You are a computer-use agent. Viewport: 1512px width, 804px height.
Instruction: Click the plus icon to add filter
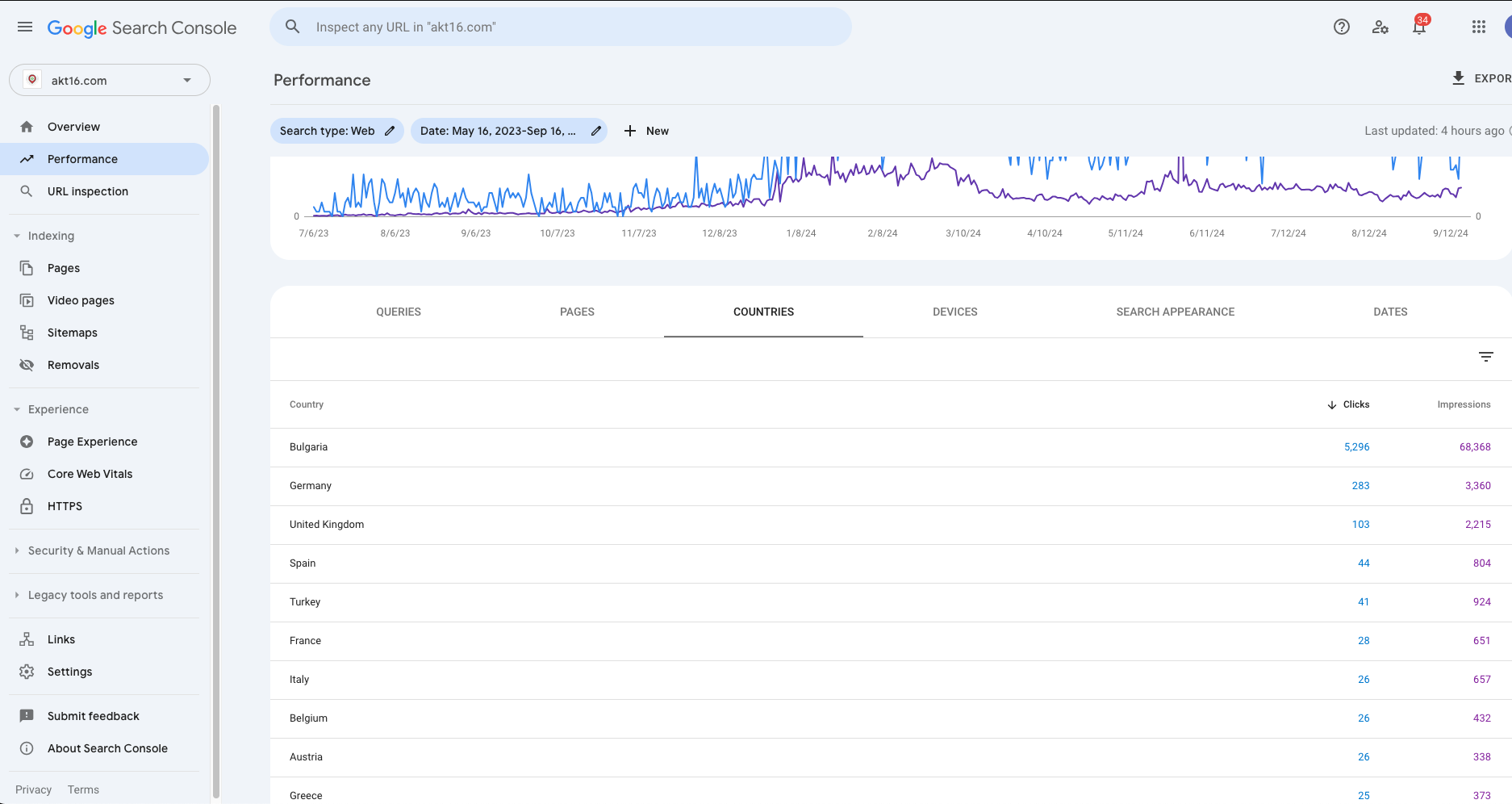pos(630,131)
